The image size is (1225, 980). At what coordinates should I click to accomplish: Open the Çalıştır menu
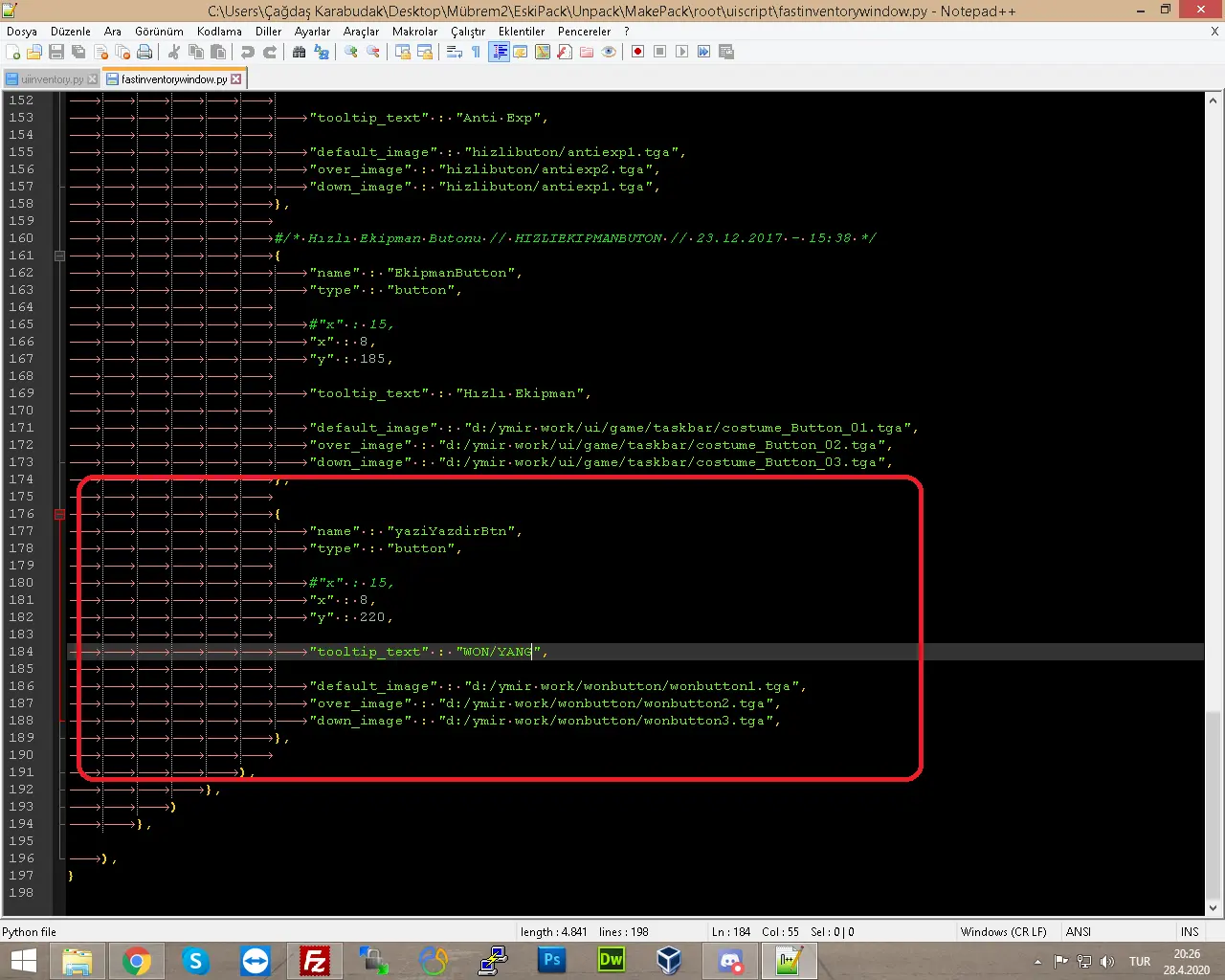(x=468, y=32)
